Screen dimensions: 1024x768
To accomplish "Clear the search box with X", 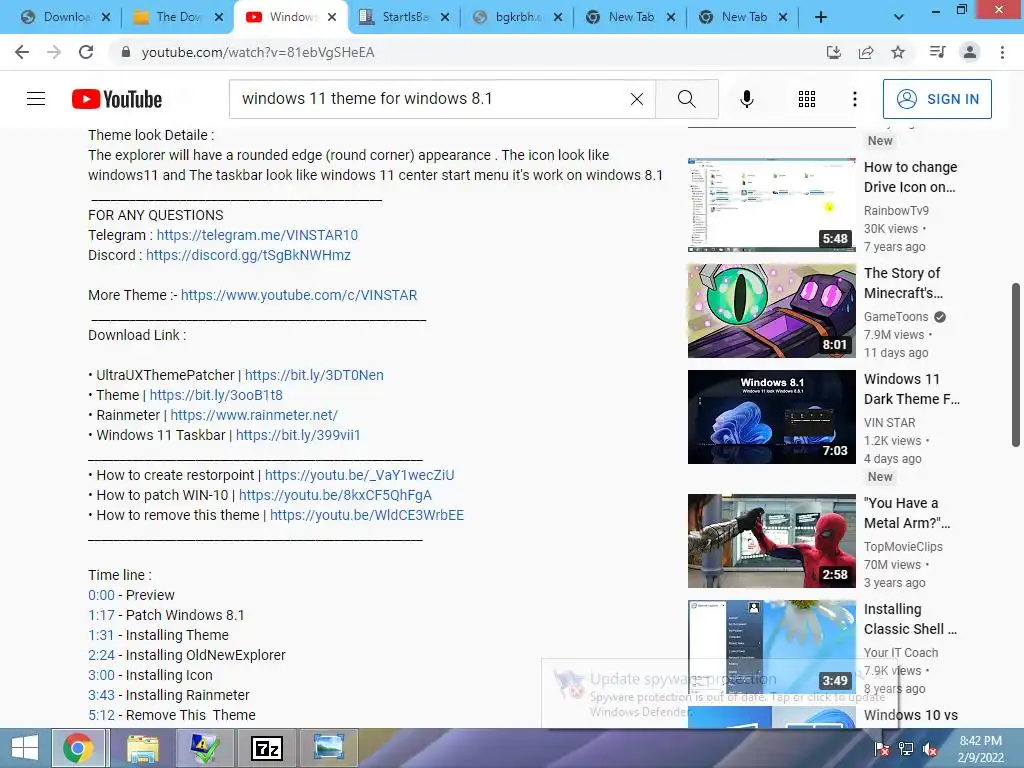I will point(637,99).
